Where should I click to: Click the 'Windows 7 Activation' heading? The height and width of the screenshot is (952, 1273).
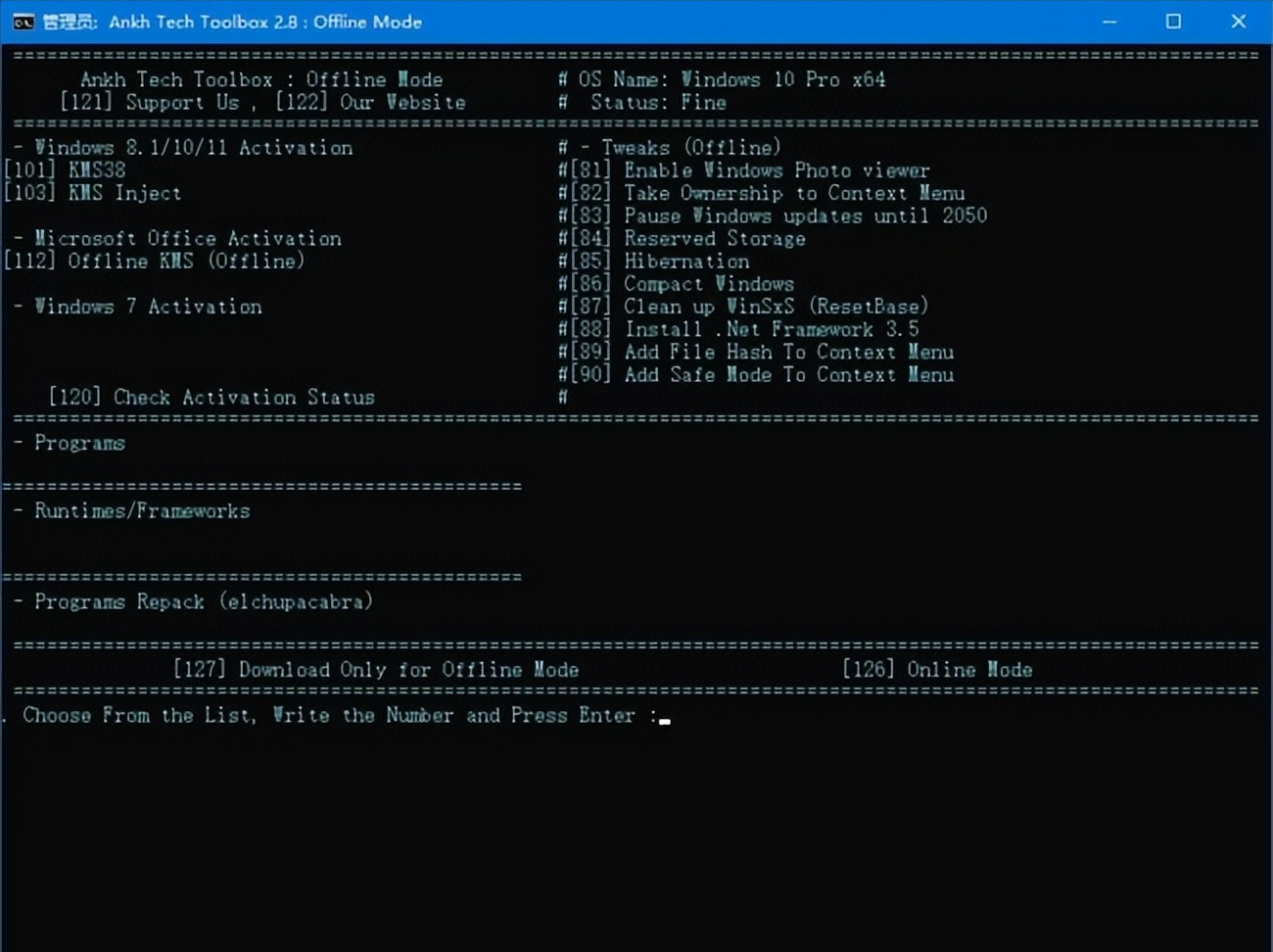tap(149, 307)
